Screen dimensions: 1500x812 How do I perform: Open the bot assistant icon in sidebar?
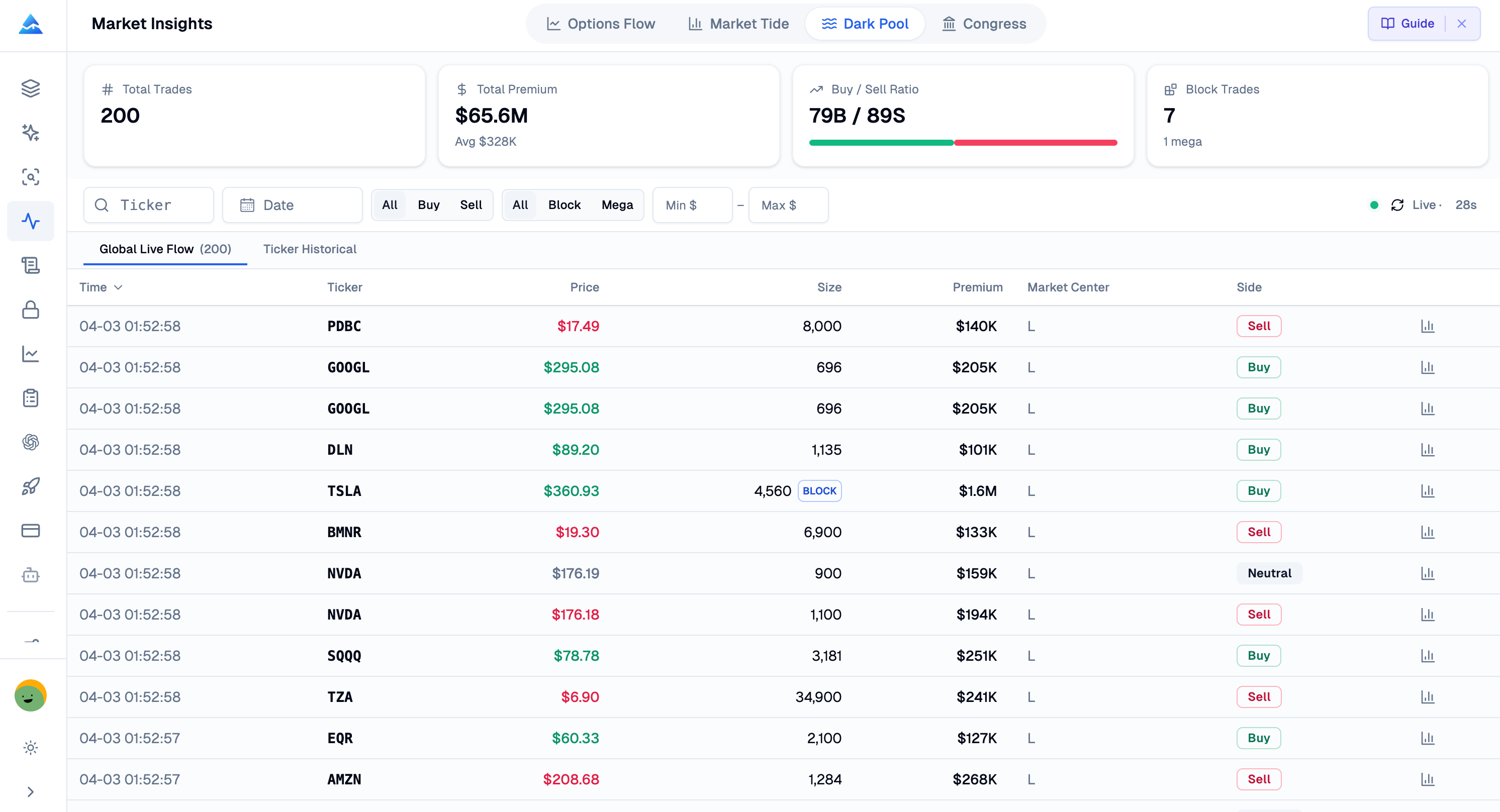click(30, 575)
